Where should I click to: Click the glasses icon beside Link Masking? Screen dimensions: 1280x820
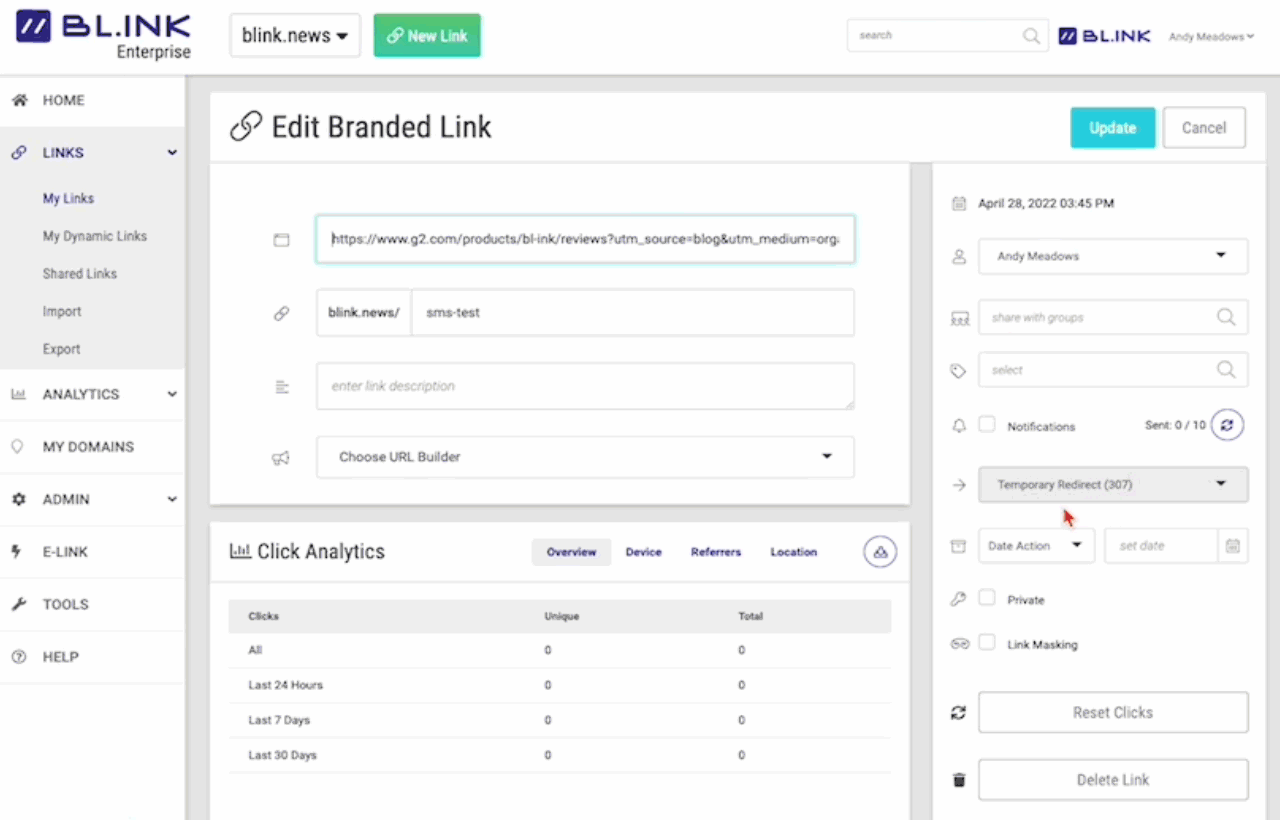[x=960, y=644]
